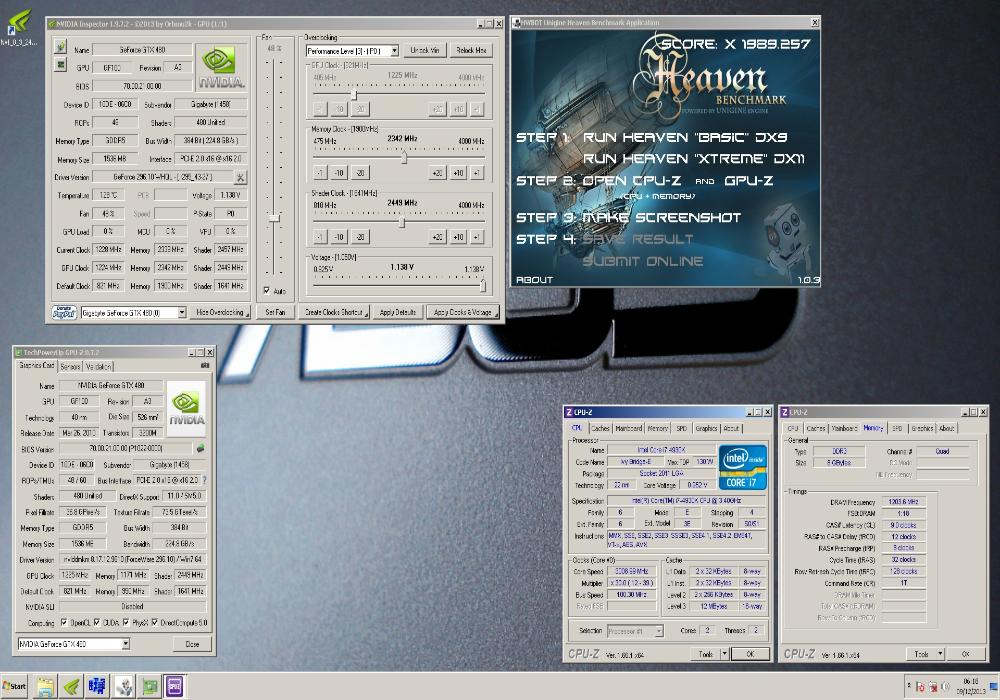Image resolution: width=1000 pixels, height=700 pixels.
Task: Toggle the OpenCL checkbox in GPU-Z
Action: (x=64, y=622)
